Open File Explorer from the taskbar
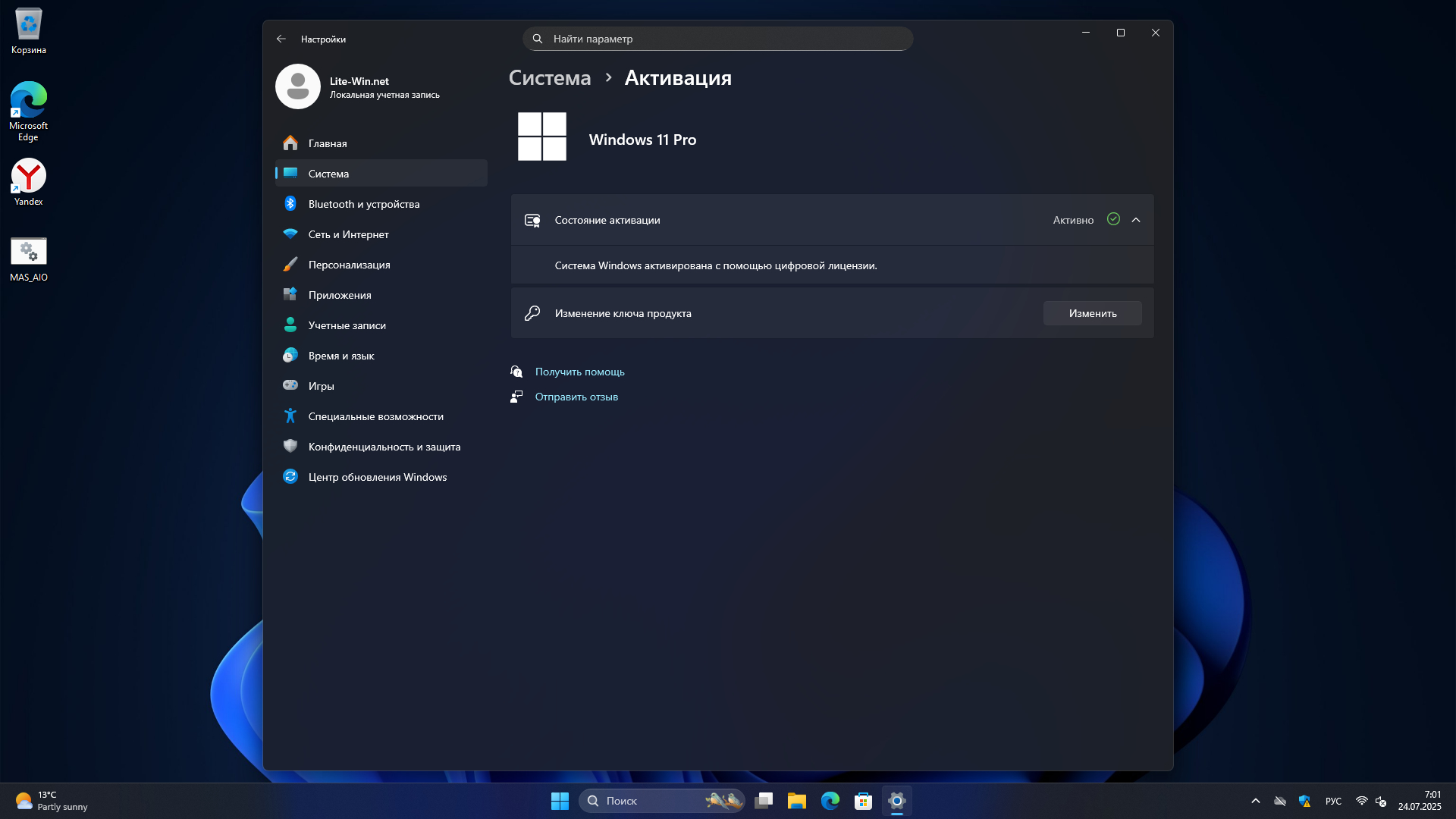This screenshot has height=819, width=1456. click(x=796, y=801)
